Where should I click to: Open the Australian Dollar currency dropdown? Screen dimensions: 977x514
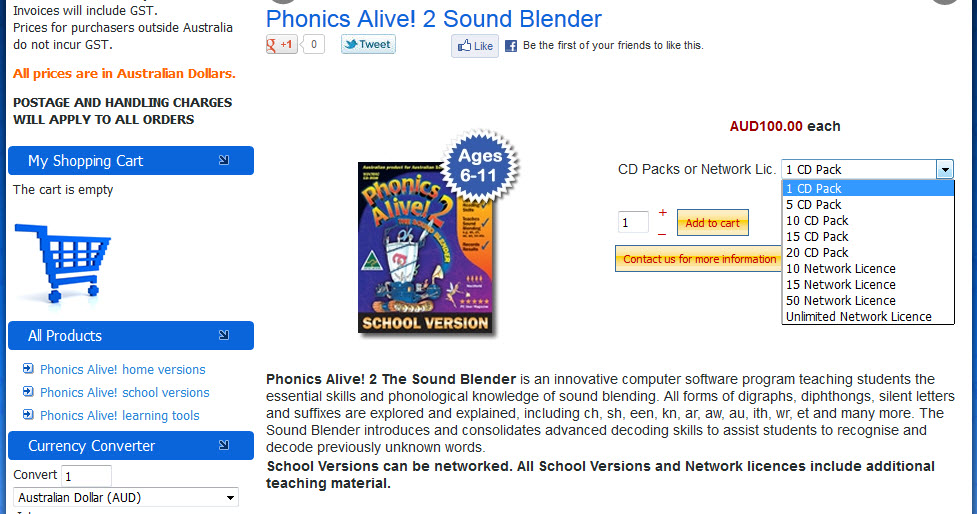(126, 497)
